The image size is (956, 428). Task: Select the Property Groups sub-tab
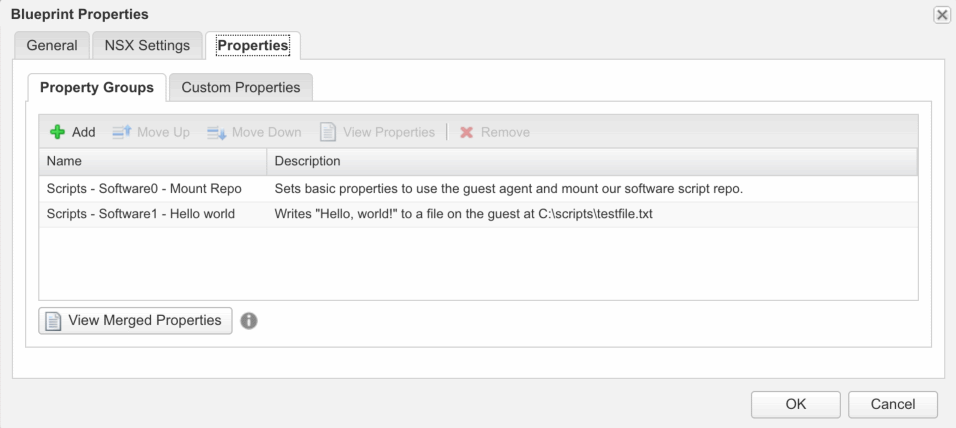point(97,87)
